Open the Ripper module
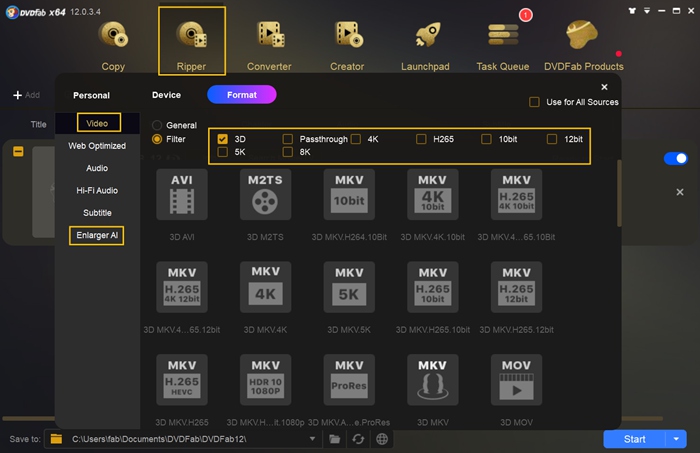The height and width of the screenshot is (453, 700). tap(192, 41)
